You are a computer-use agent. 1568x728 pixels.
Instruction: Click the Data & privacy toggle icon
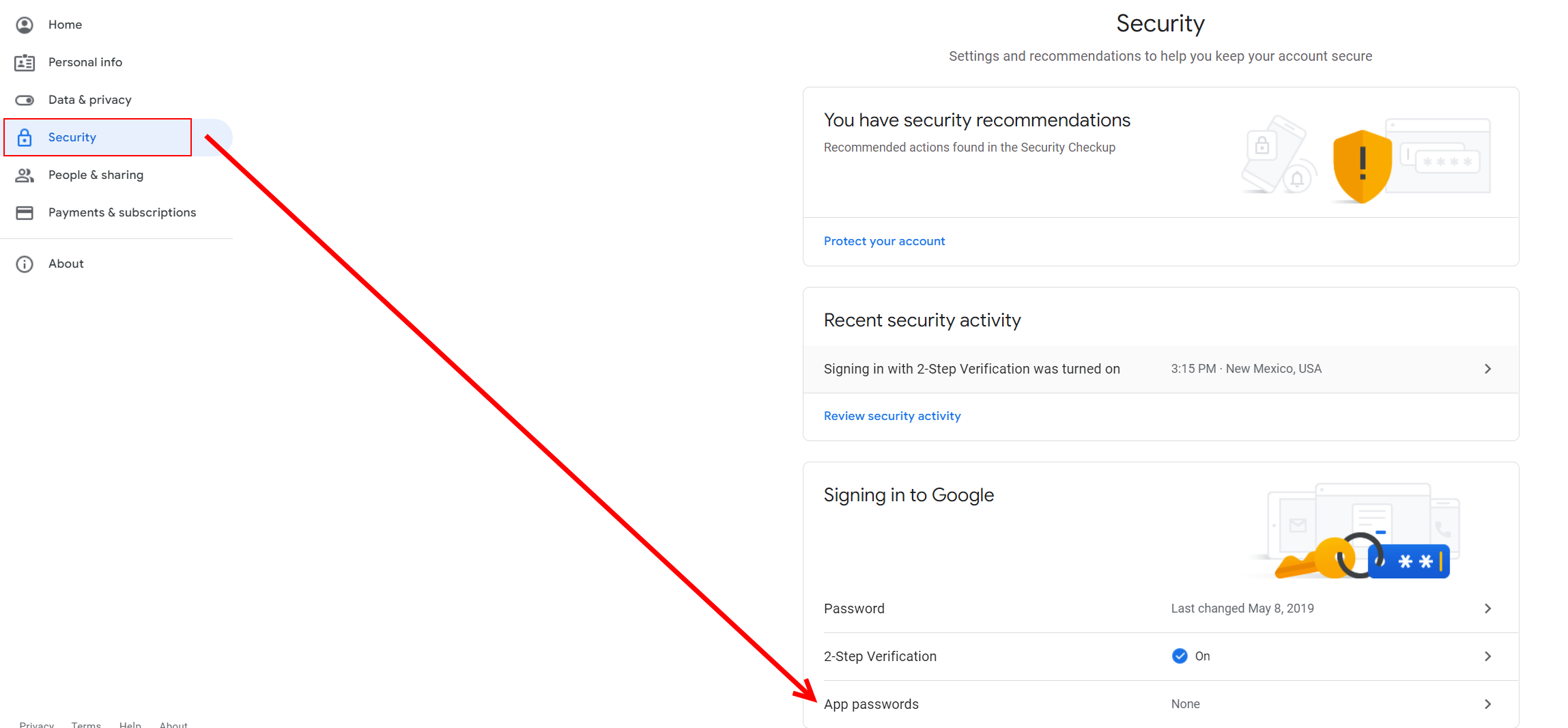[25, 100]
